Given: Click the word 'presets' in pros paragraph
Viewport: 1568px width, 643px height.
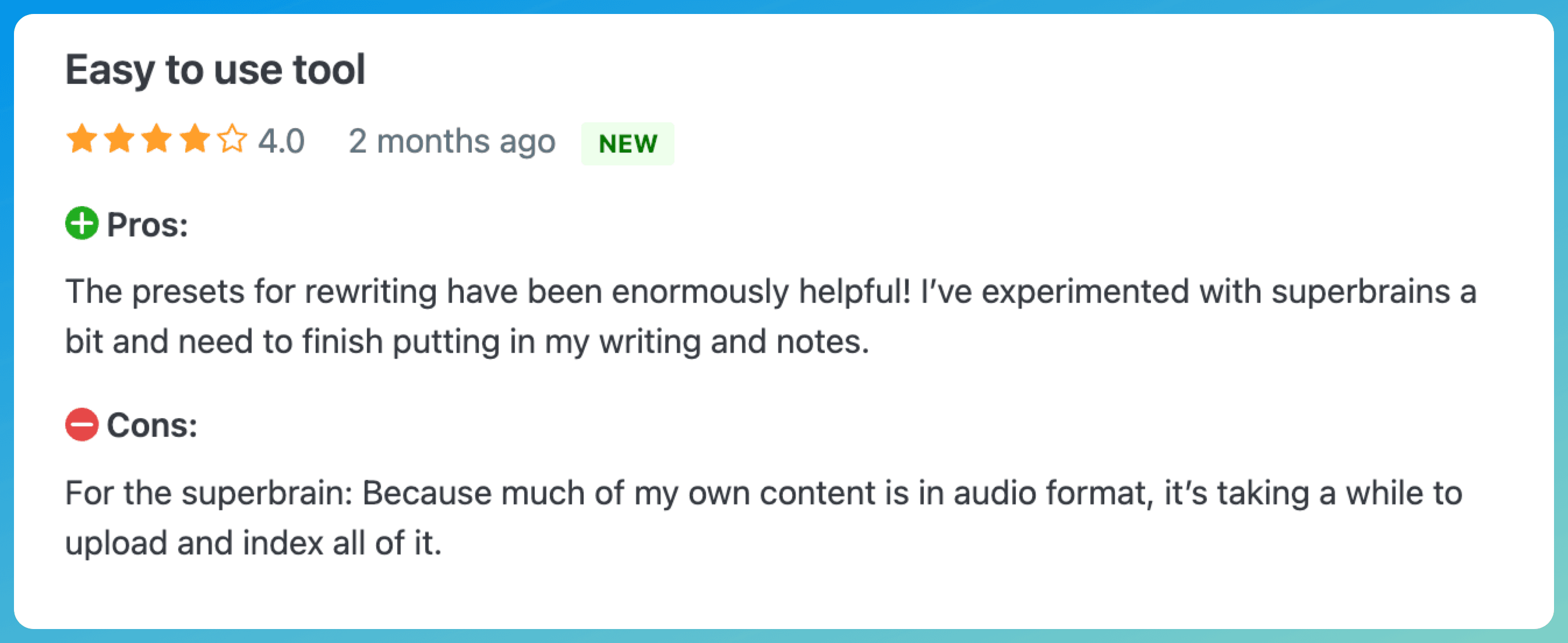Looking at the screenshot, I should [189, 292].
